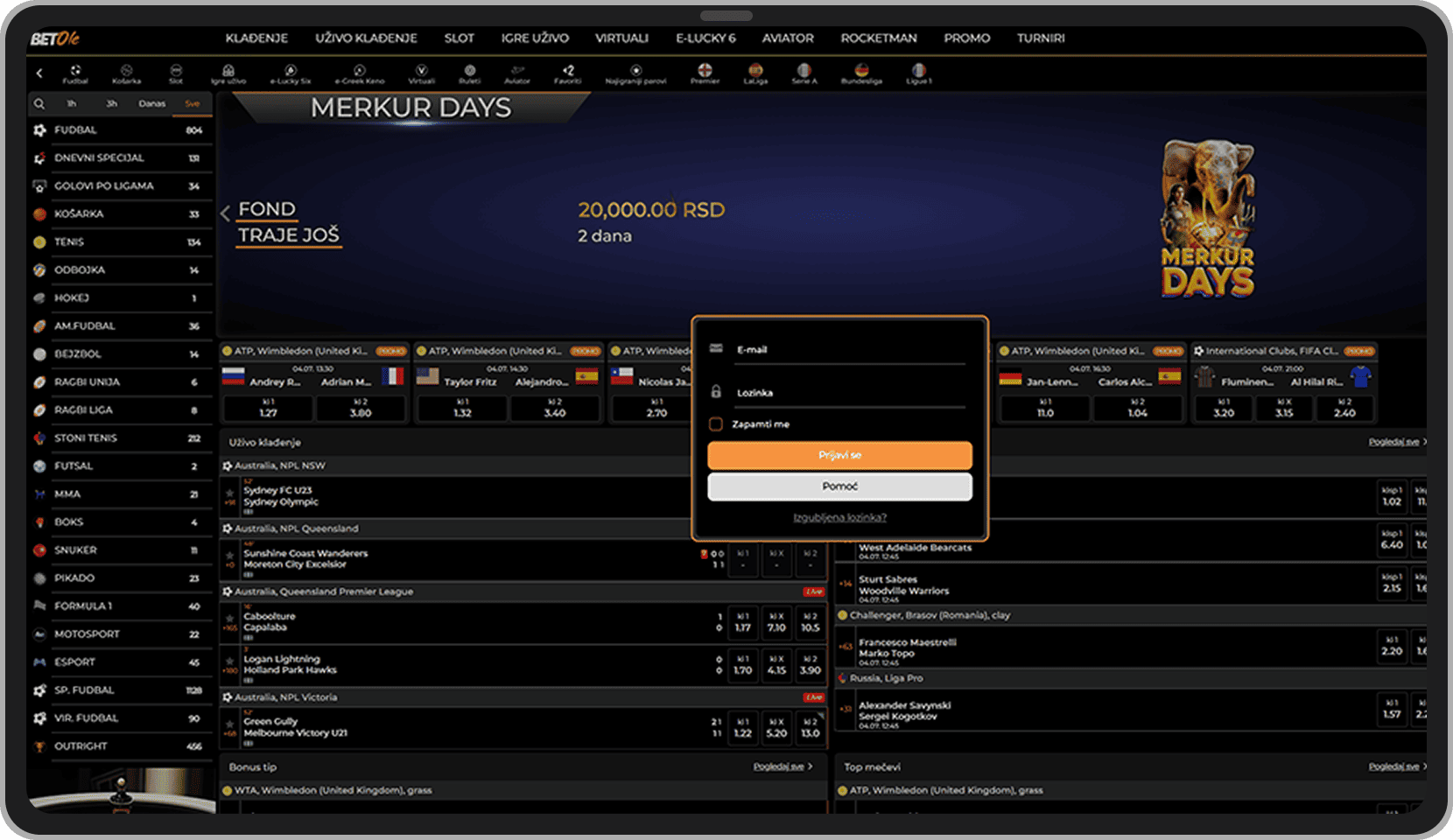Expand the FORMULA 1 sport category
This screenshot has width=1453, height=840.
click(119, 606)
